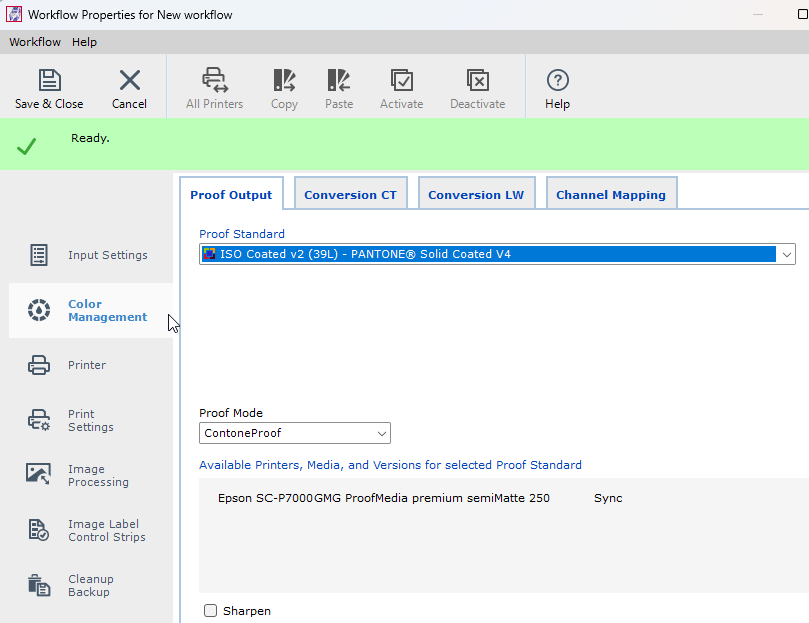
Task: Open the Workflow menu
Action: pos(34,41)
